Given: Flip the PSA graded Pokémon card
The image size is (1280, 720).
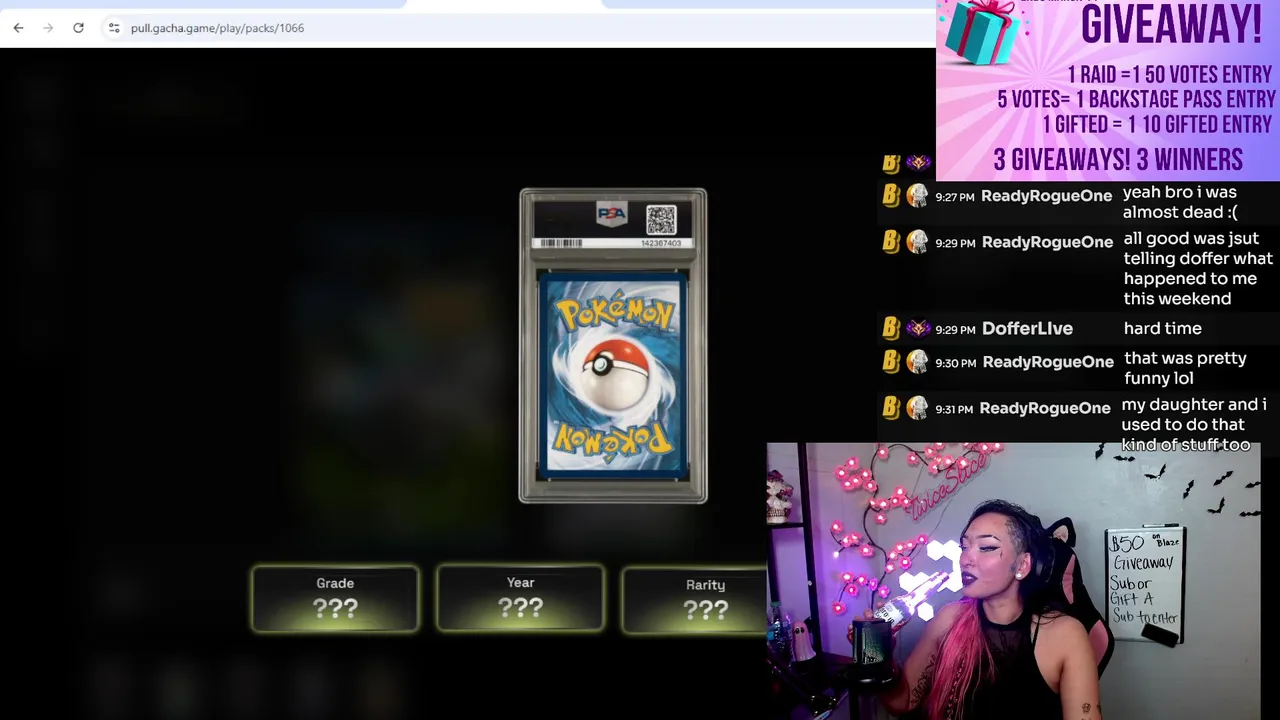Looking at the screenshot, I should [613, 346].
